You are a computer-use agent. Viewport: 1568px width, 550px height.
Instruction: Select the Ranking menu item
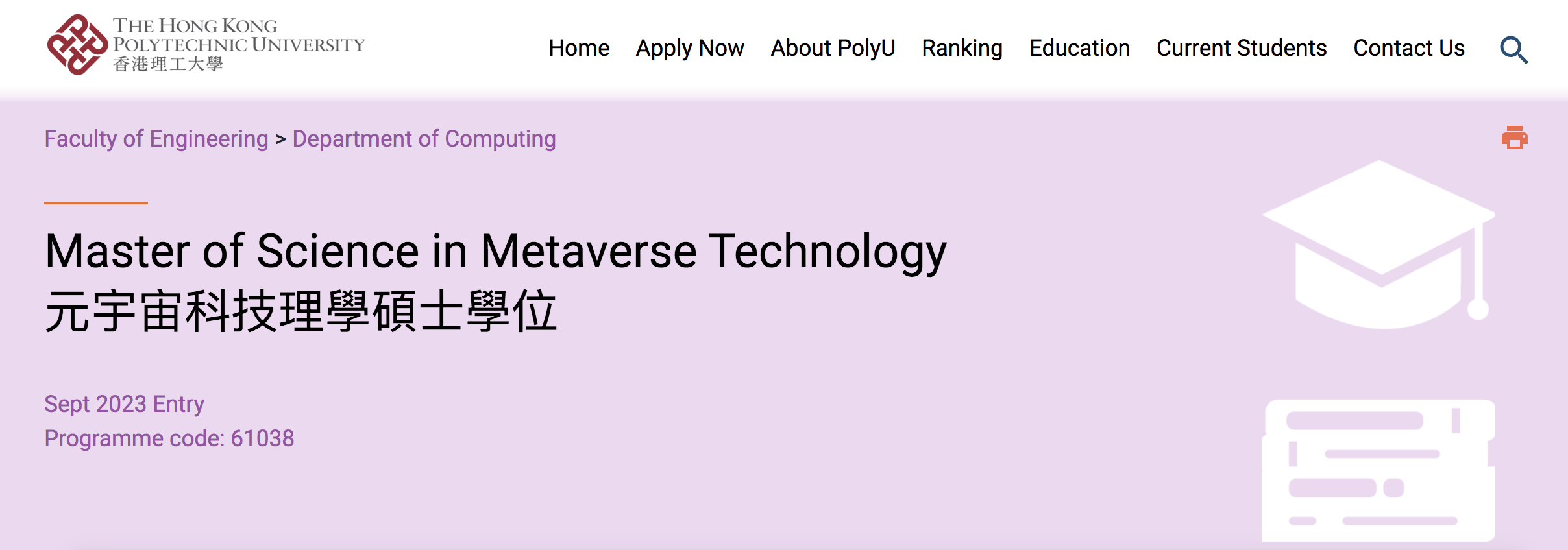962,49
